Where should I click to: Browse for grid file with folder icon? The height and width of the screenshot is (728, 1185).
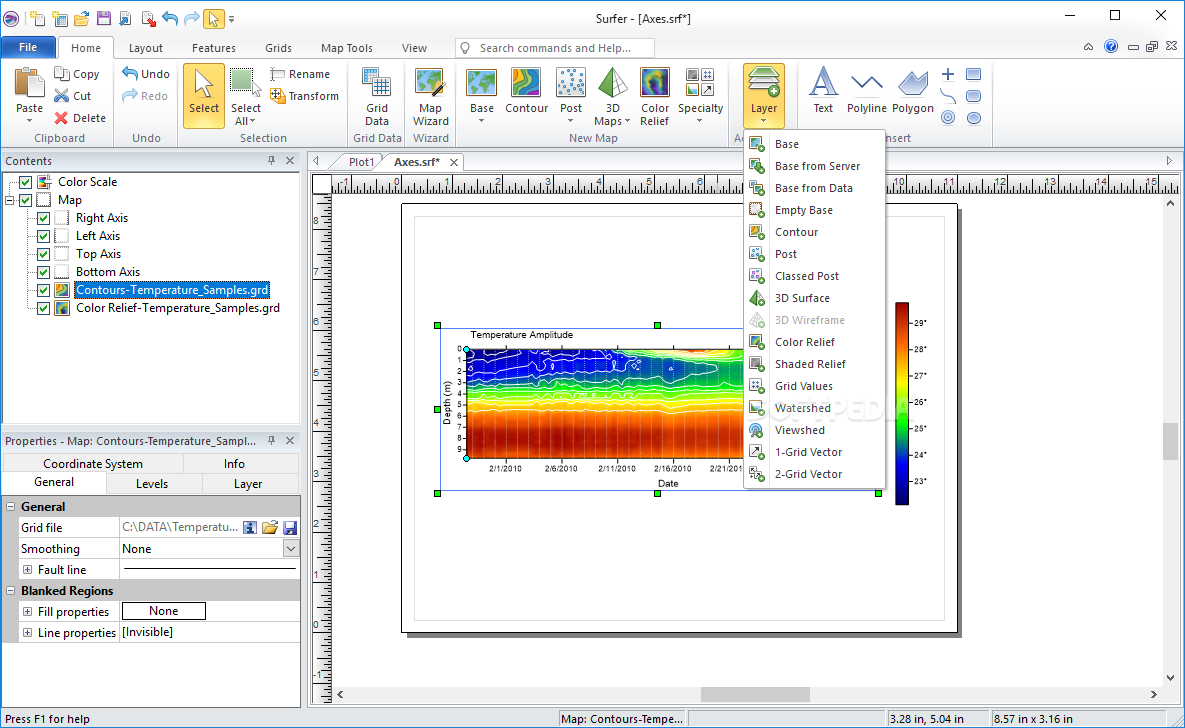tap(270, 528)
